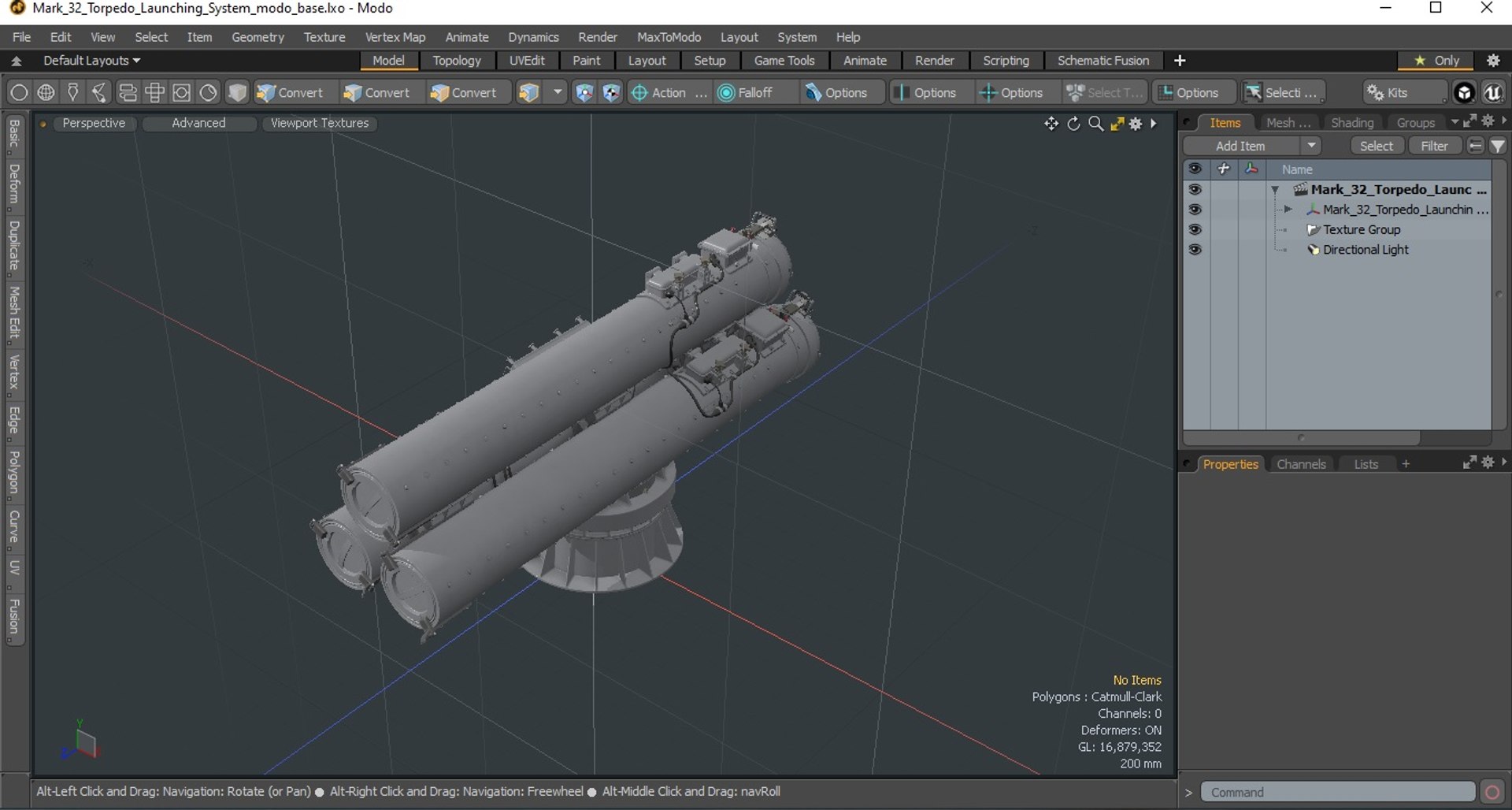Toggle visibility of Mark_32_Torpedo_Launchin mesh item
Image resolution: width=1512 pixels, height=810 pixels.
coord(1195,210)
